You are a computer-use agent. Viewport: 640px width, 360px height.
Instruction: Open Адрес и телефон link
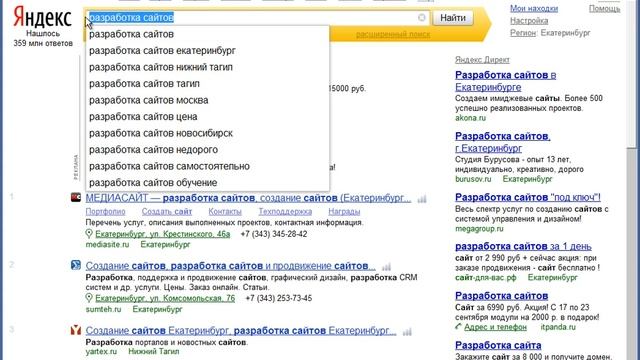(x=495, y=327)
